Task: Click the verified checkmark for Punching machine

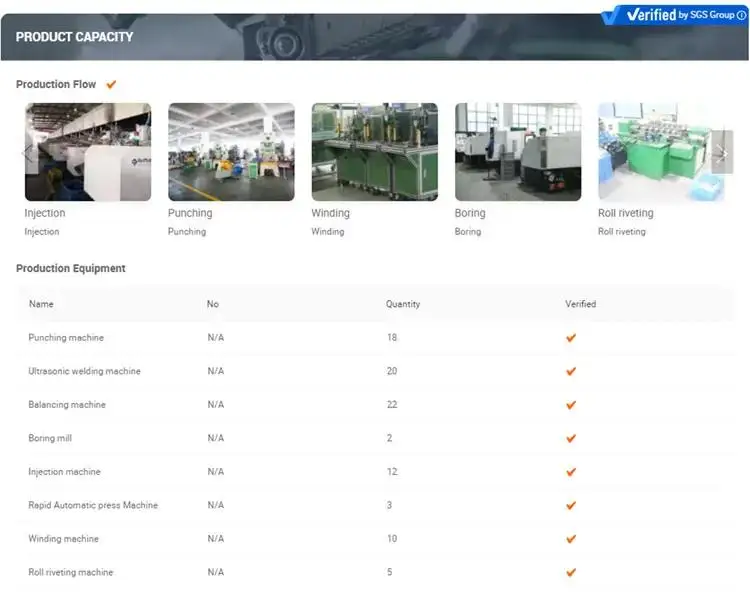Action: pos(571,338)
